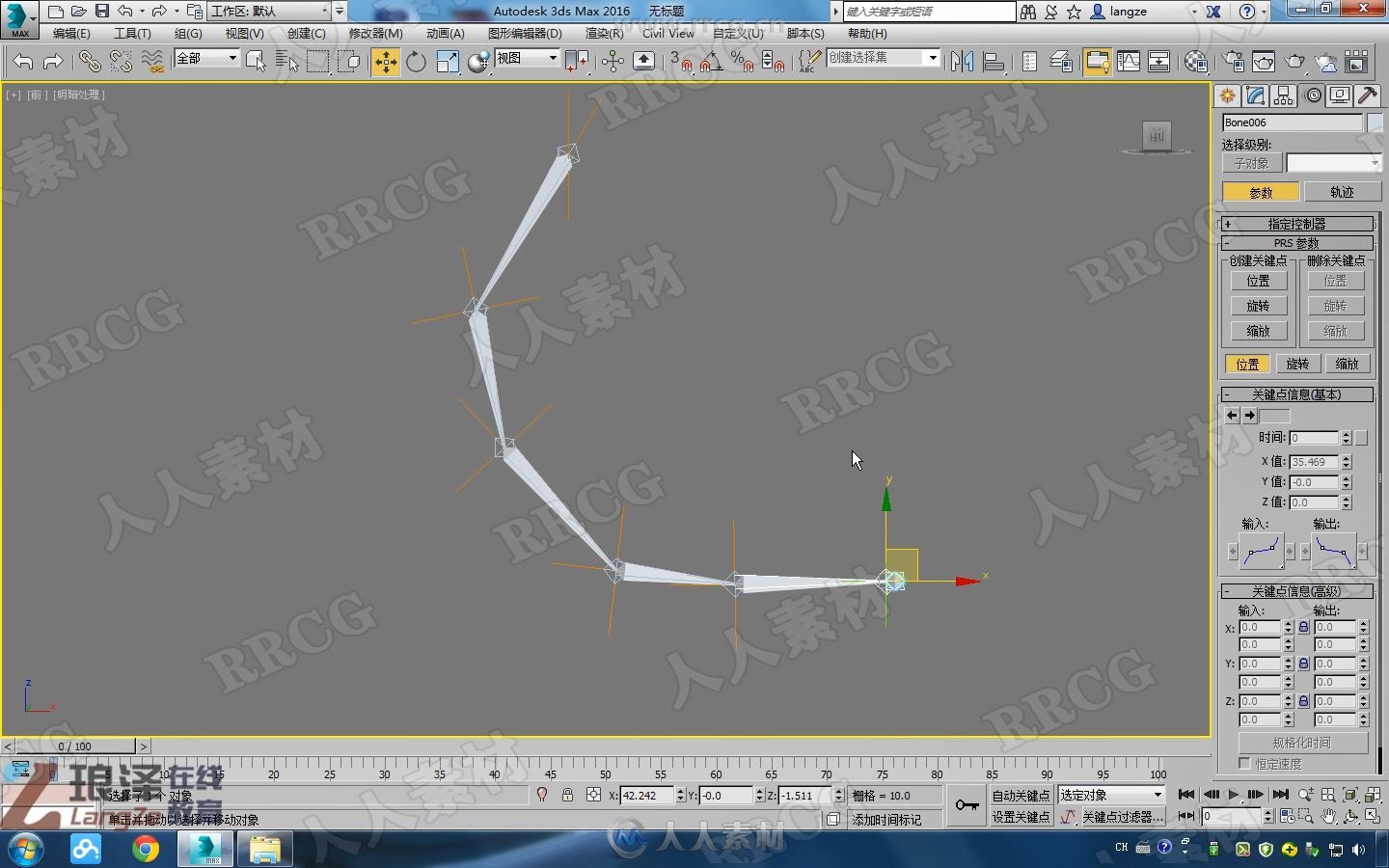The height and width of the screenshot is (868, 1389).
Task: Click the Select and Place tool
Action: pos(478,62)
